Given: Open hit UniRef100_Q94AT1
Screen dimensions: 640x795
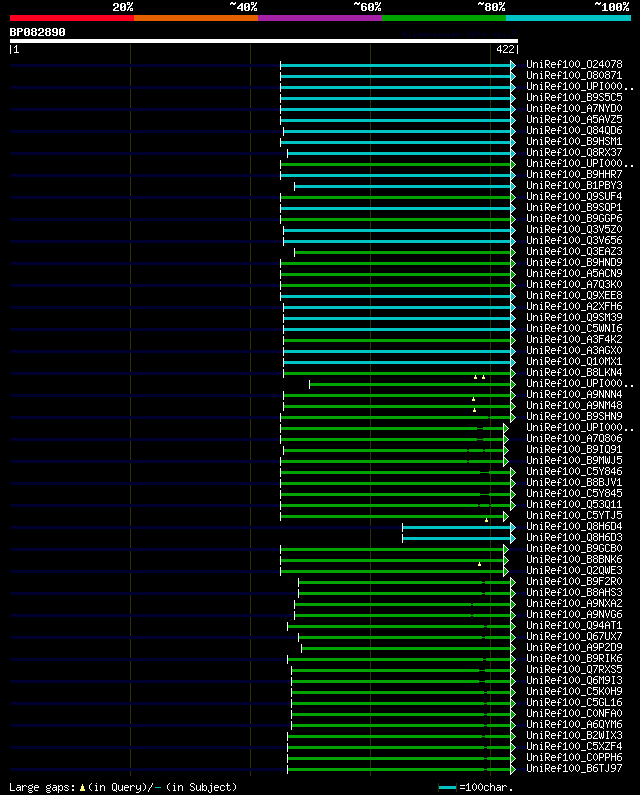Looking at the screenshot, I should [574, 626].
